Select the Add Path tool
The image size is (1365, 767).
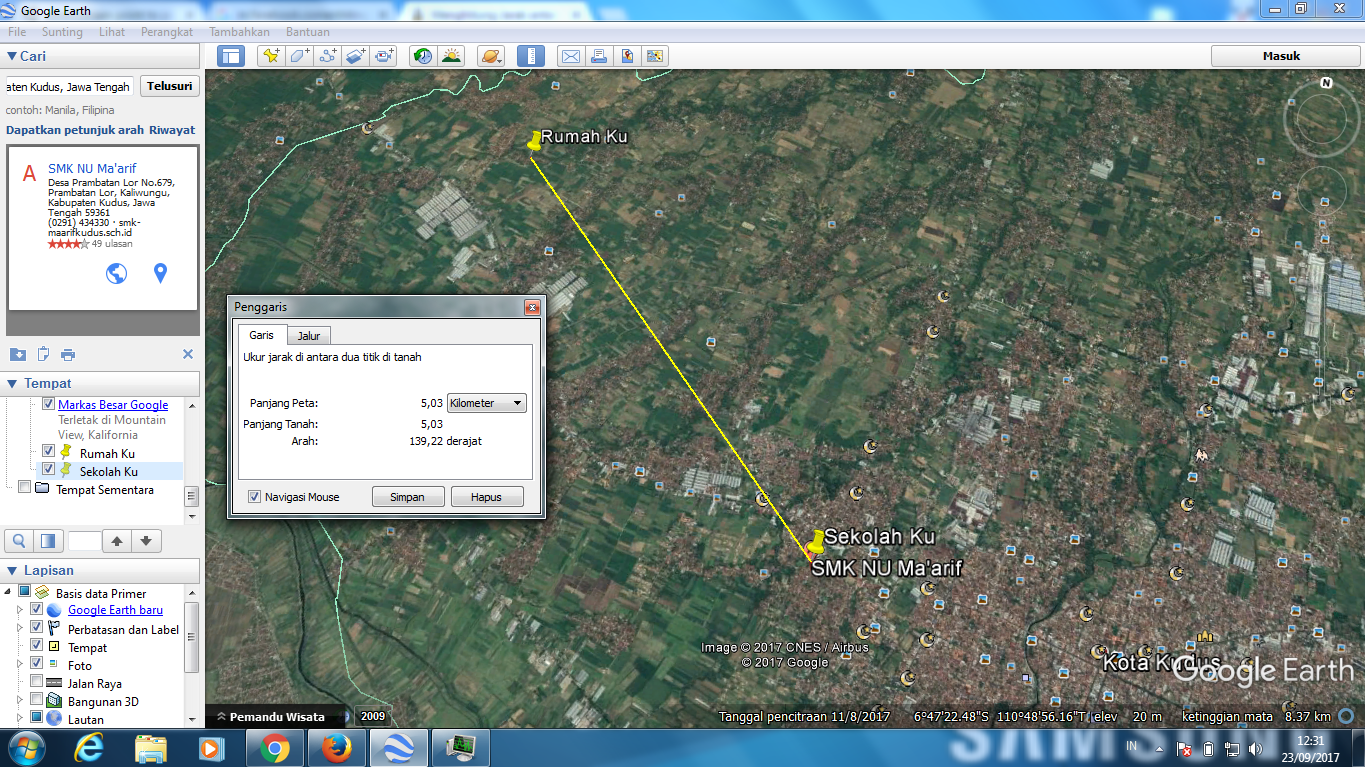[x=327, y=56]
